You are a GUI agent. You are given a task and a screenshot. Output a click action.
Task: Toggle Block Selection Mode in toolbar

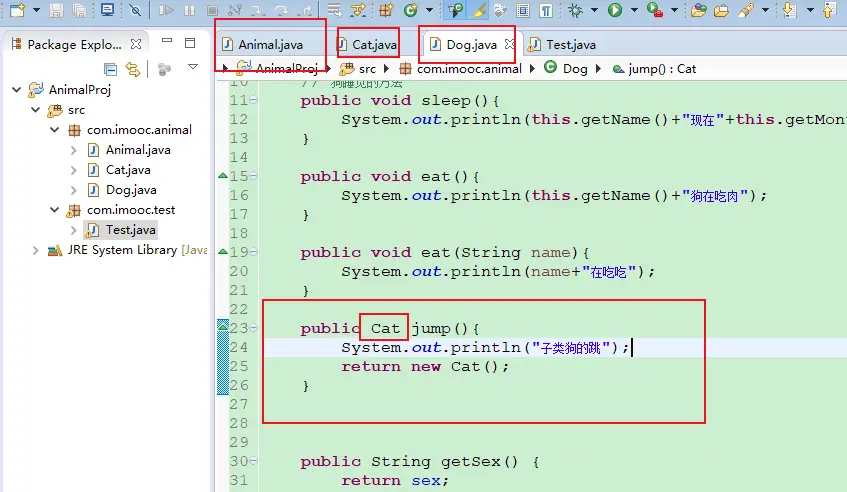tap(523, 11)
